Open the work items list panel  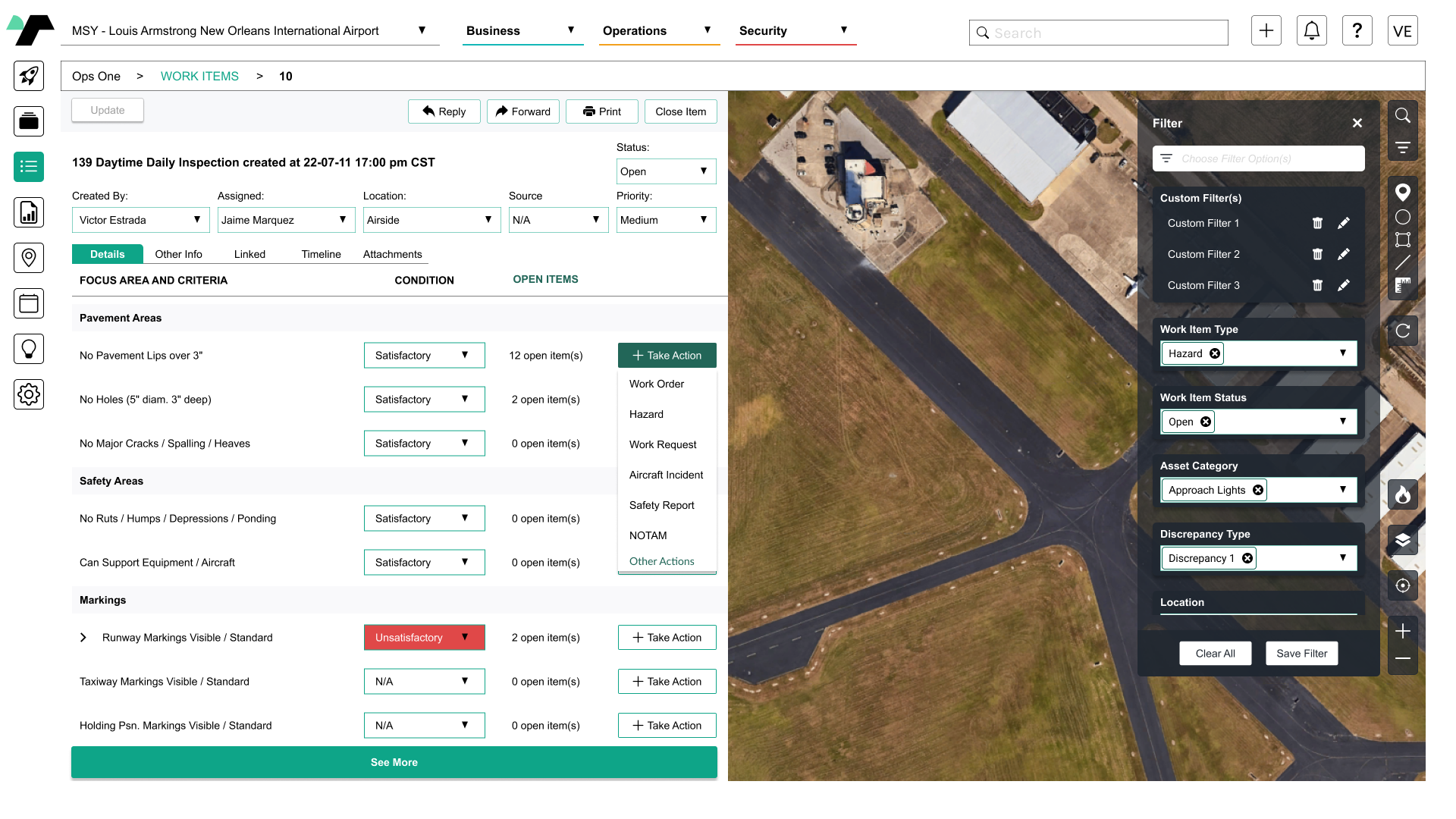tap(28, 167)
